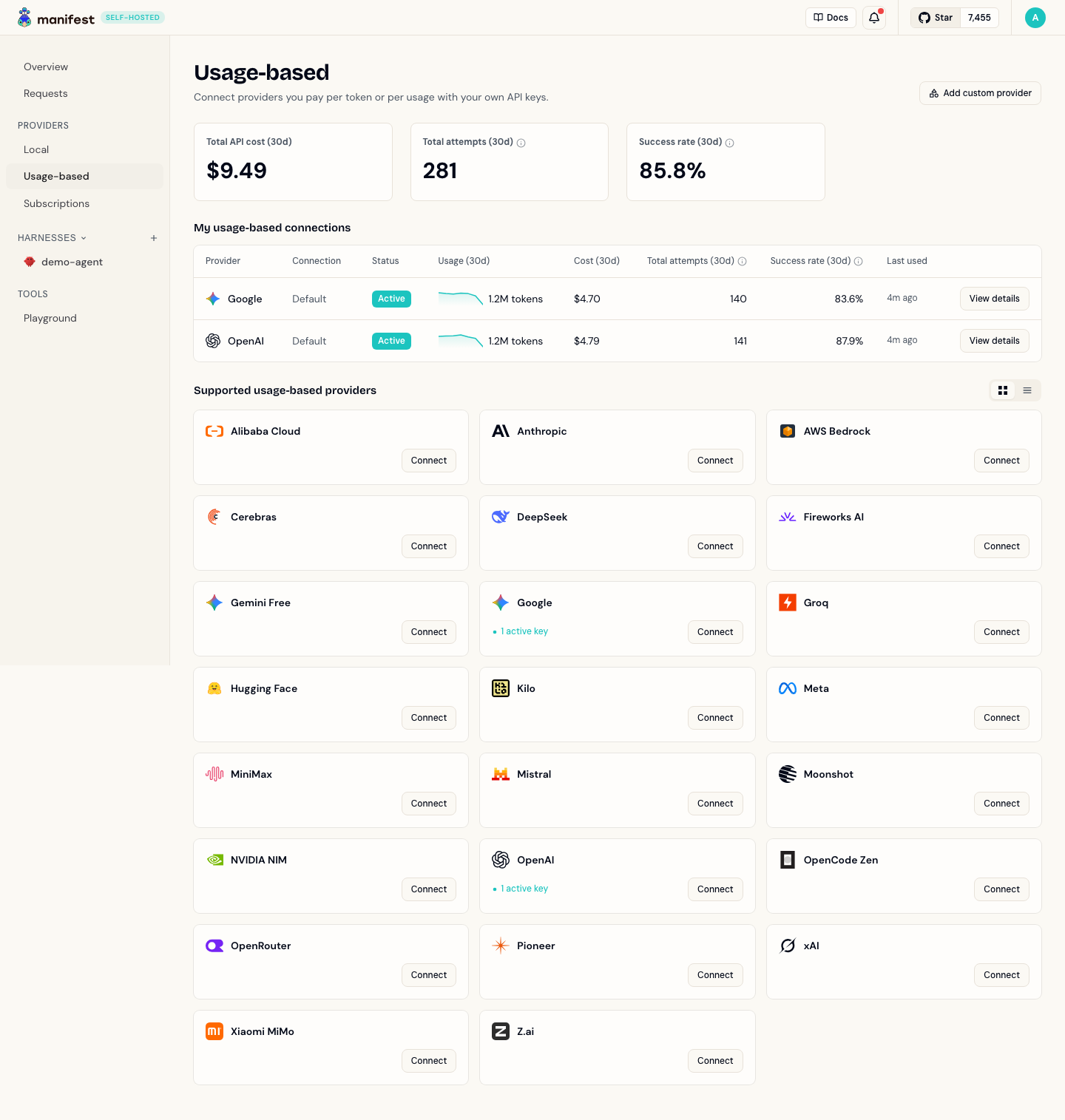Open the notifications bell
The width and height of the screenshot is (1065, 1120).
[x=874, y=18]
